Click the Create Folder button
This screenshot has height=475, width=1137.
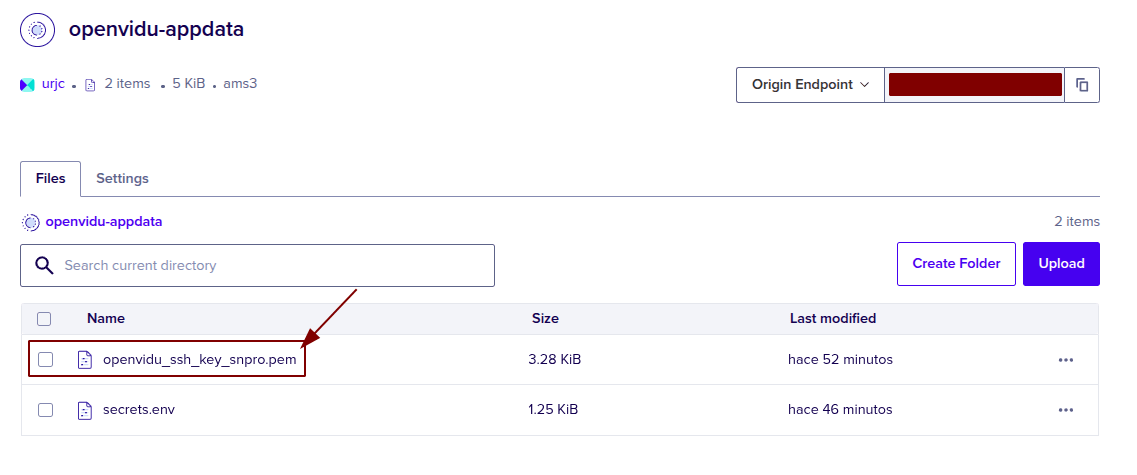(x=956, y=264)
